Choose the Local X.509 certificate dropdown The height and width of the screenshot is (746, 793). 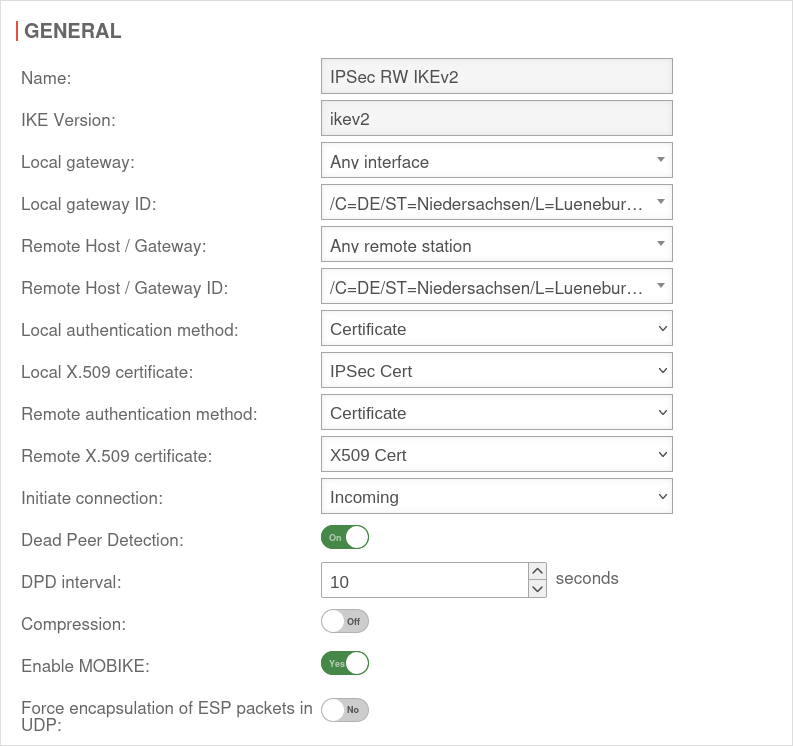496,371
